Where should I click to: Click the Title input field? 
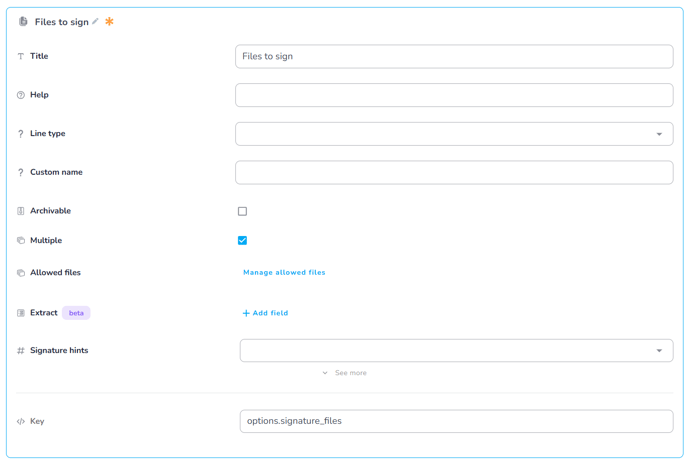454,57
